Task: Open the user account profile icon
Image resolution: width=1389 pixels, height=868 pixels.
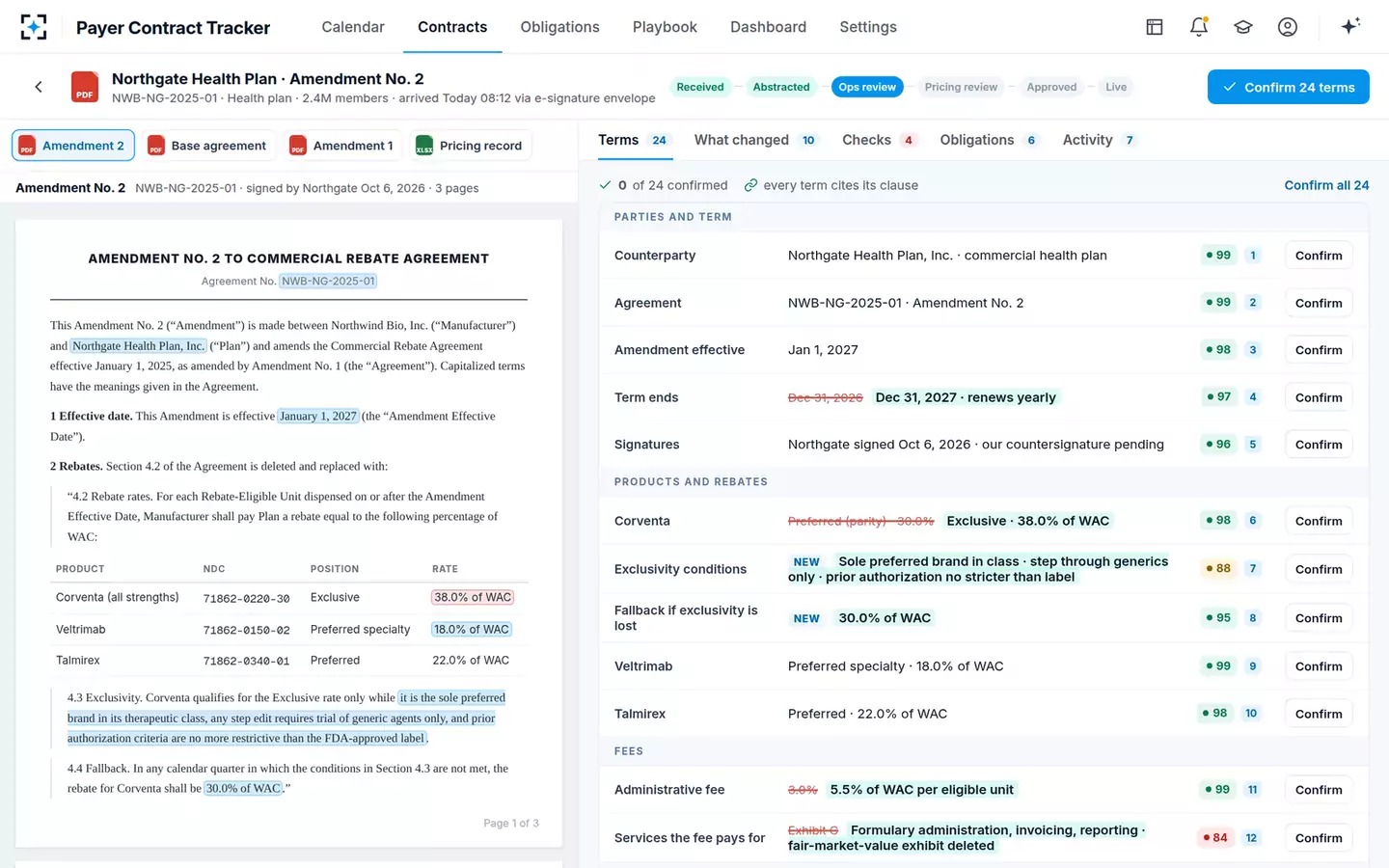Action: click(1288, 27)
